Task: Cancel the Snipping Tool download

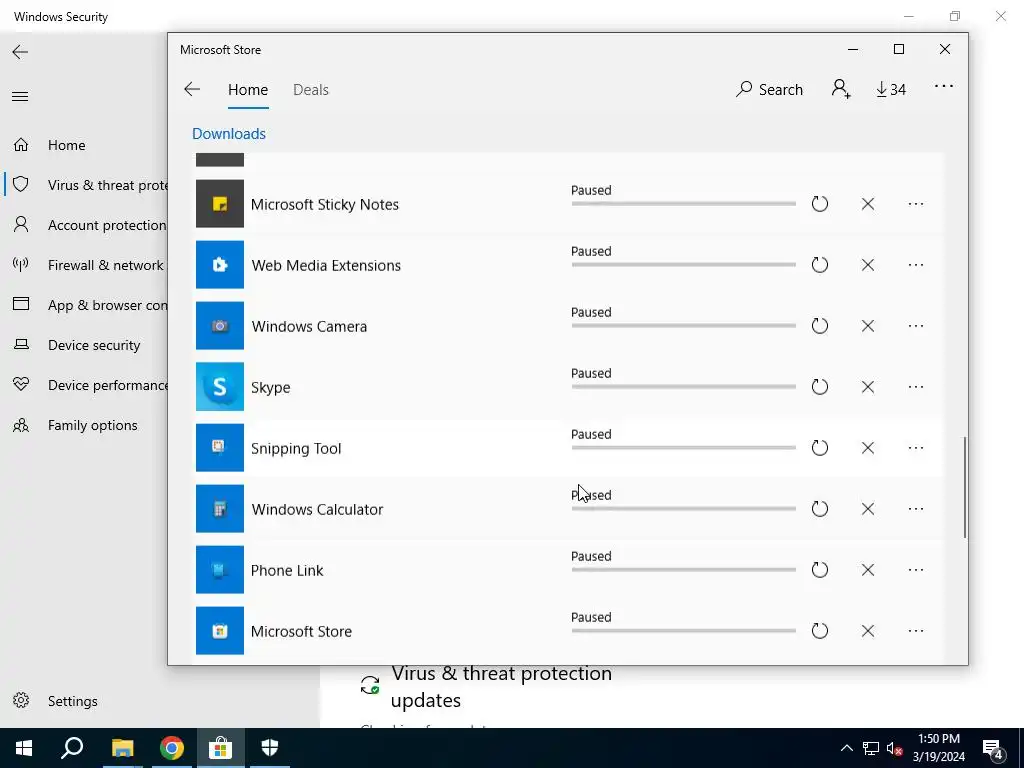Action: tap(868, 448)
